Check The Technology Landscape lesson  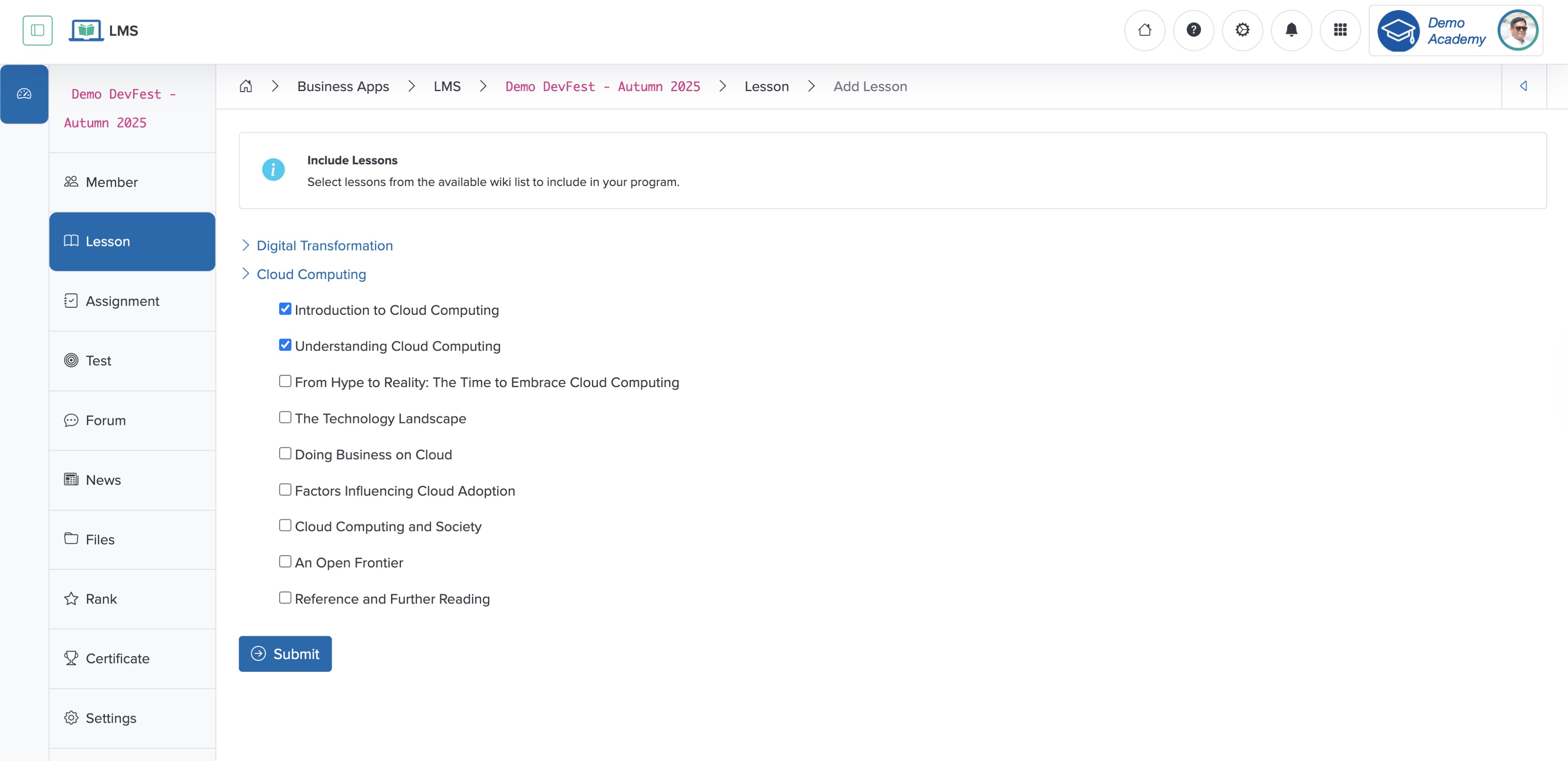coord(285,417)
